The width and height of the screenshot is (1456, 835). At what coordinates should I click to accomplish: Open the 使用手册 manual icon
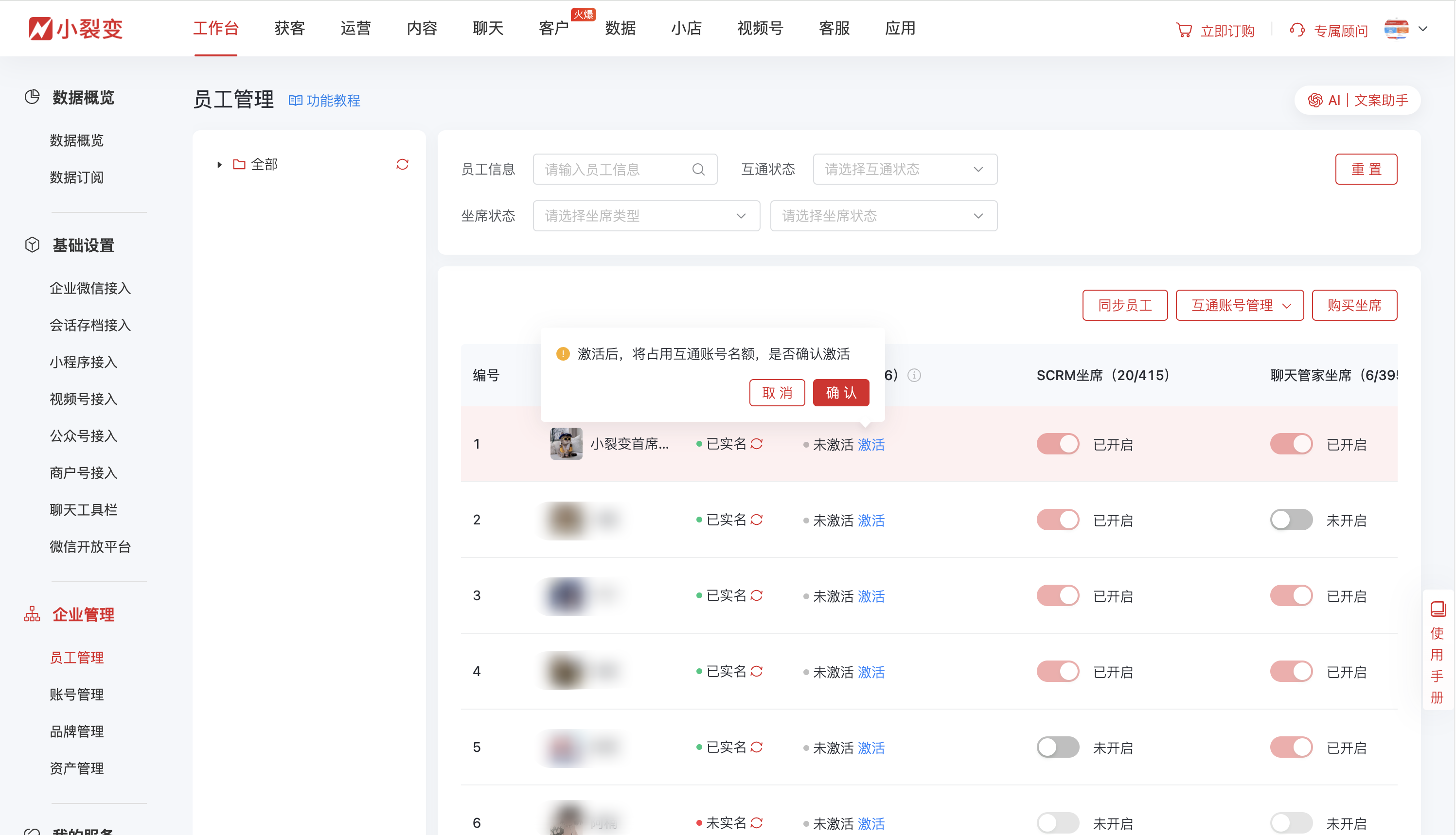point(1438,609)
